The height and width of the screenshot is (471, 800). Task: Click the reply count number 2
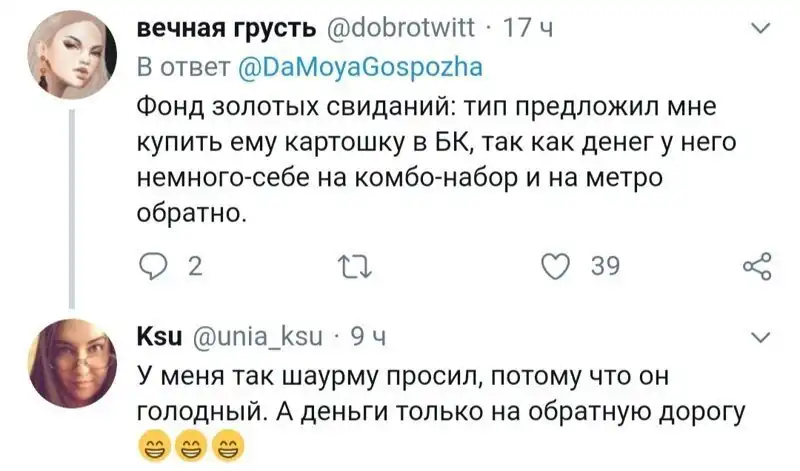click(195, 267)
